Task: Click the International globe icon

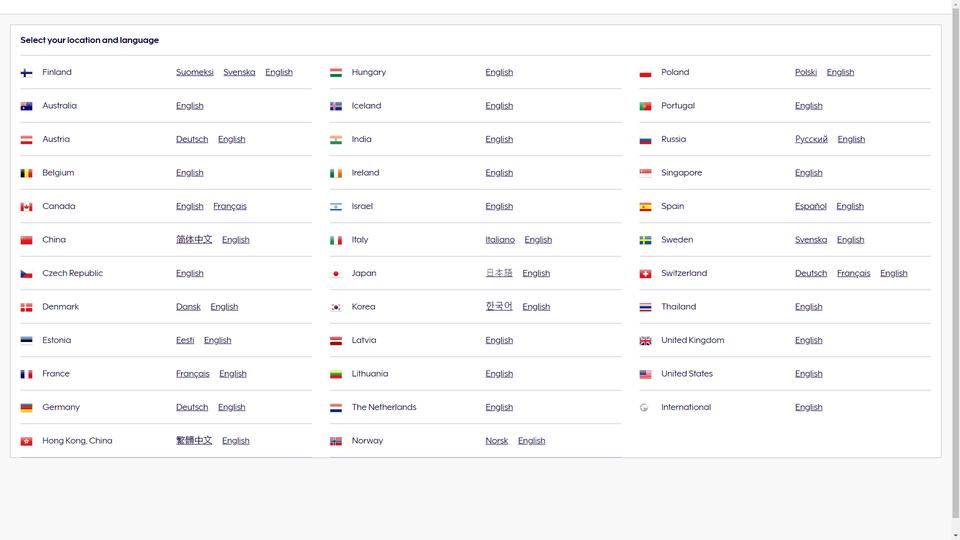Action: pyautogui.click(x=645, y=408)
